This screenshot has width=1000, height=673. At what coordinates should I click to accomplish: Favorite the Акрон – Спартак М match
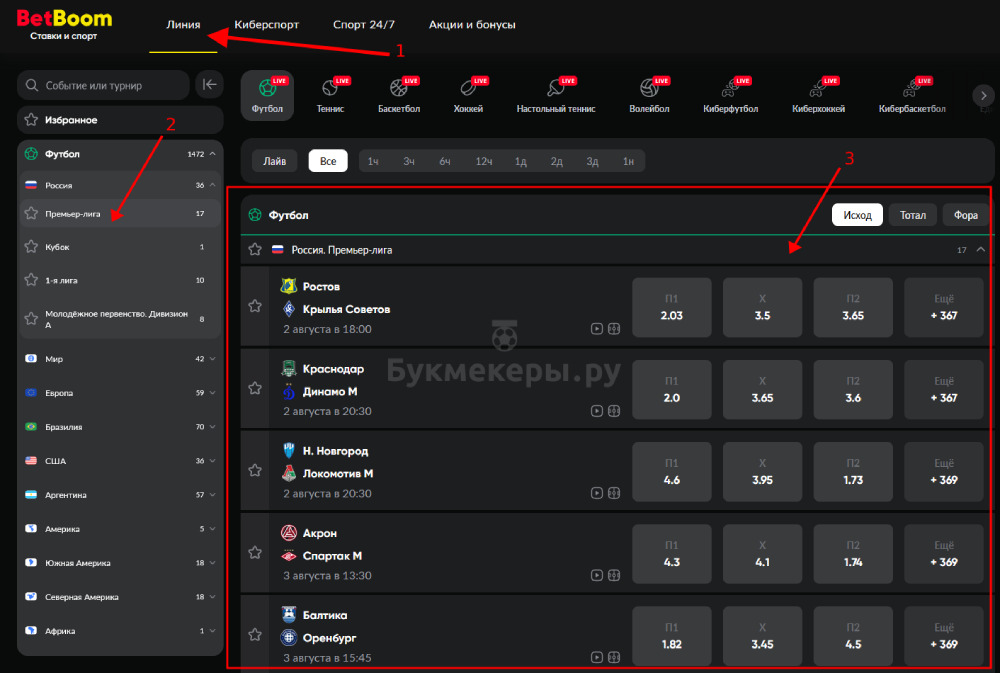255,552
